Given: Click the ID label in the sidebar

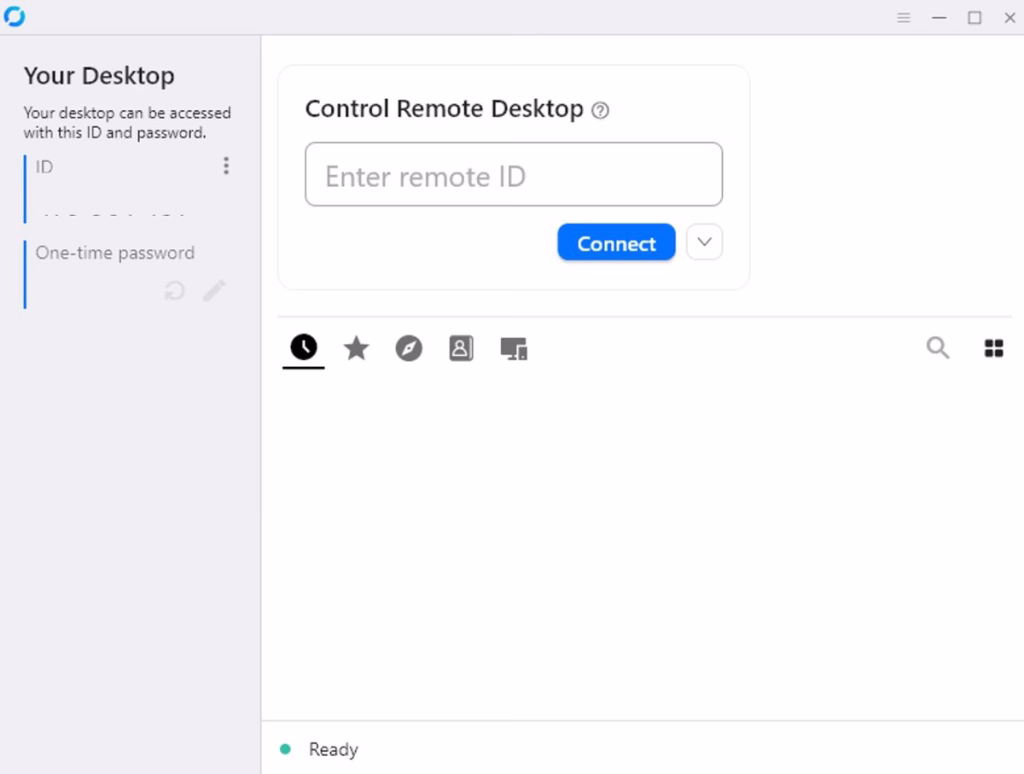Looking at the screenshot, I should pos(44,167).
